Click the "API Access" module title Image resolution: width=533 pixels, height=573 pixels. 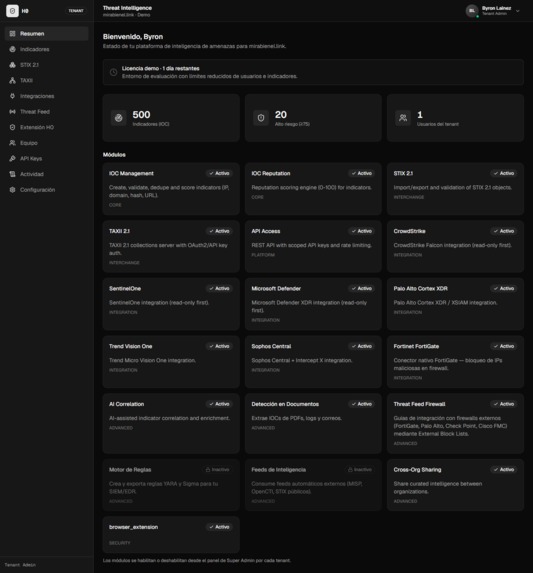coord(266,231)
